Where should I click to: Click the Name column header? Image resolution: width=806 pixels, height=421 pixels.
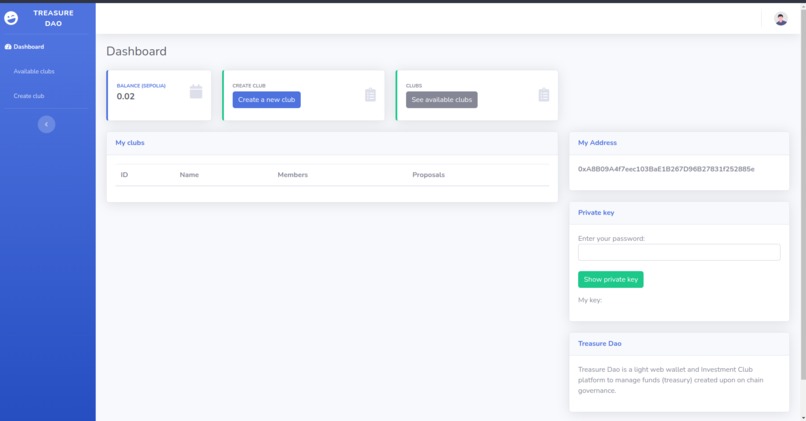(189, 175)
